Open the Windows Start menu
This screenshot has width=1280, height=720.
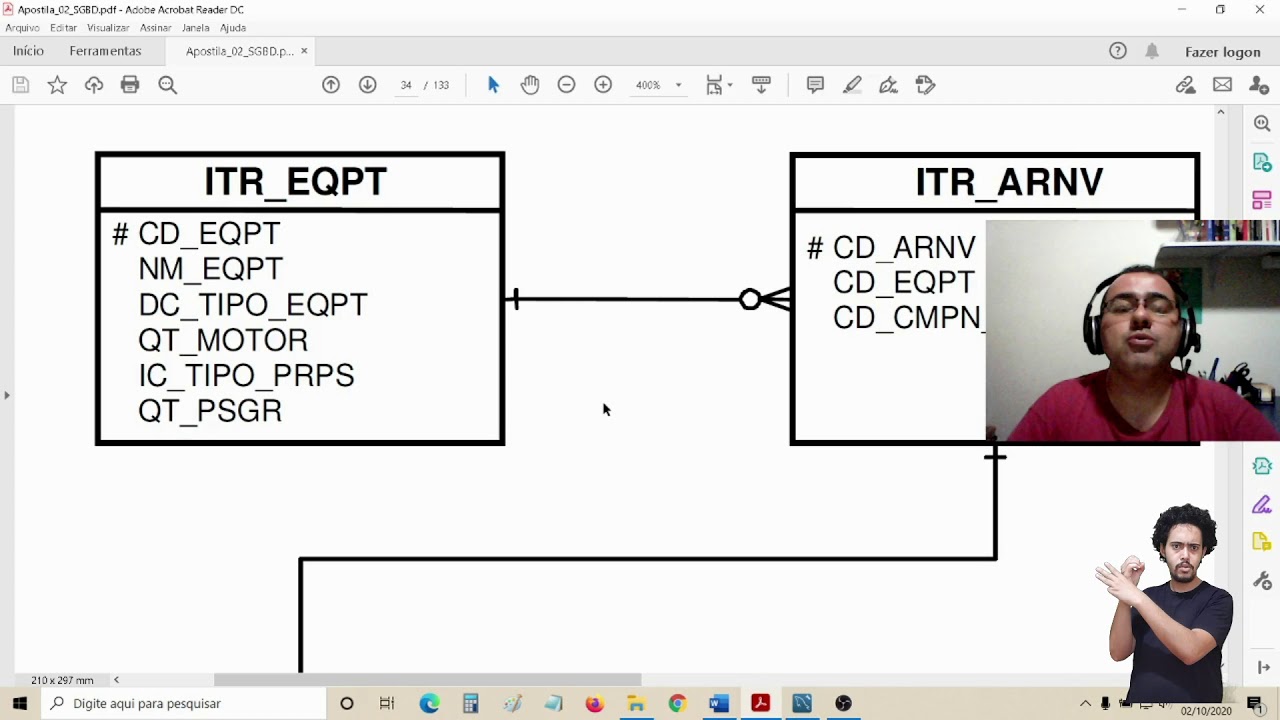[20, 704]
